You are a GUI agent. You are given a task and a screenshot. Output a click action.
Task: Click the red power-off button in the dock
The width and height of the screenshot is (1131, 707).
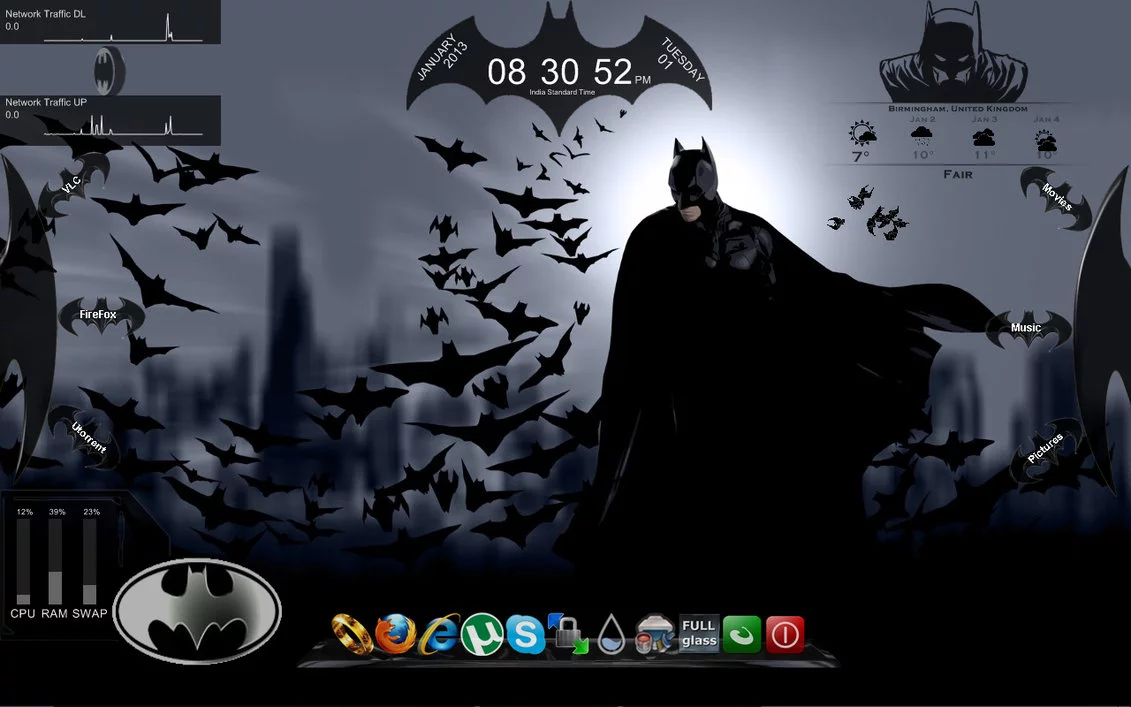click(785, 633)
